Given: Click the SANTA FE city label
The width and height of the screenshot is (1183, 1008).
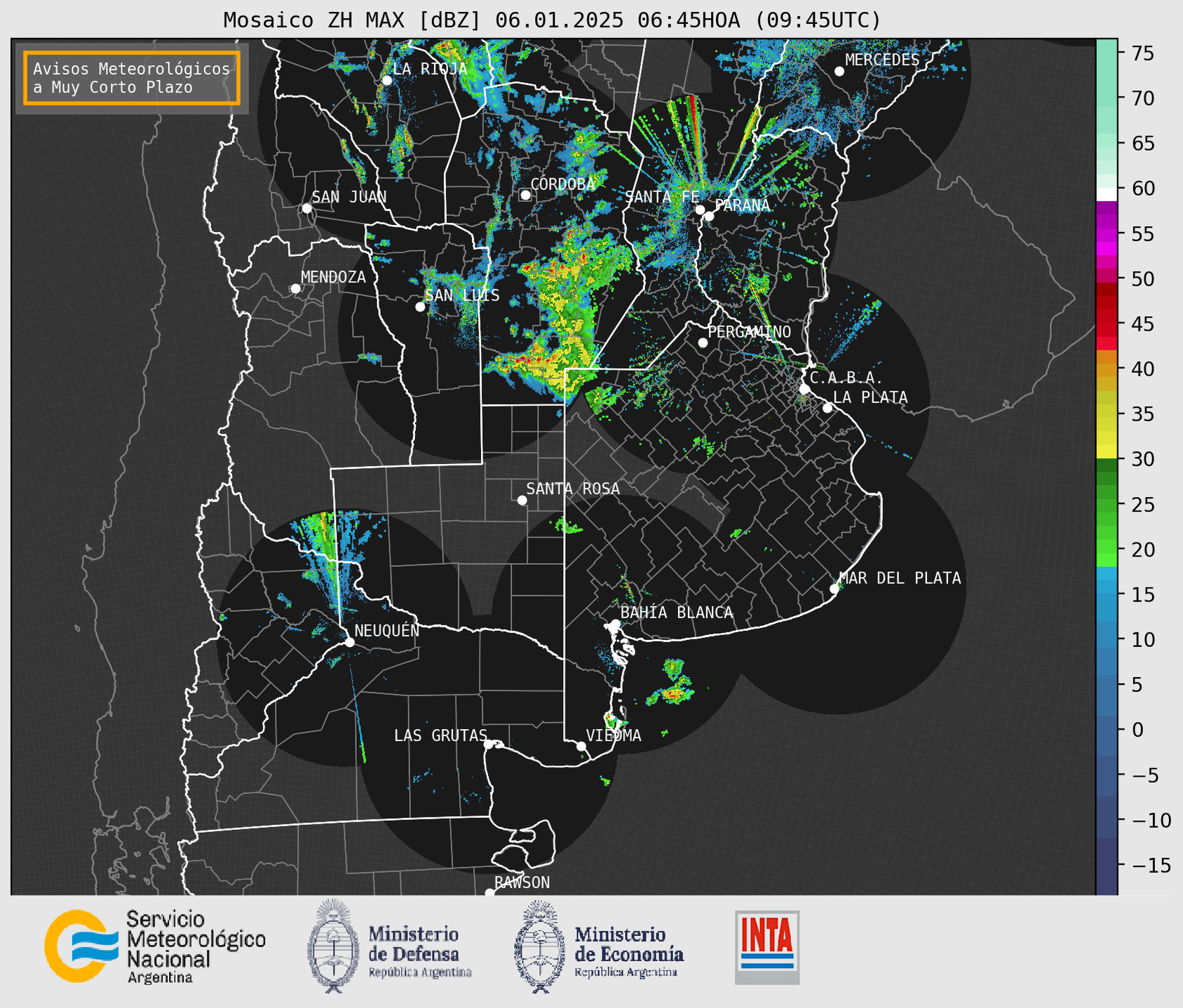Looking at the screenshot, I should pos(663,197).
